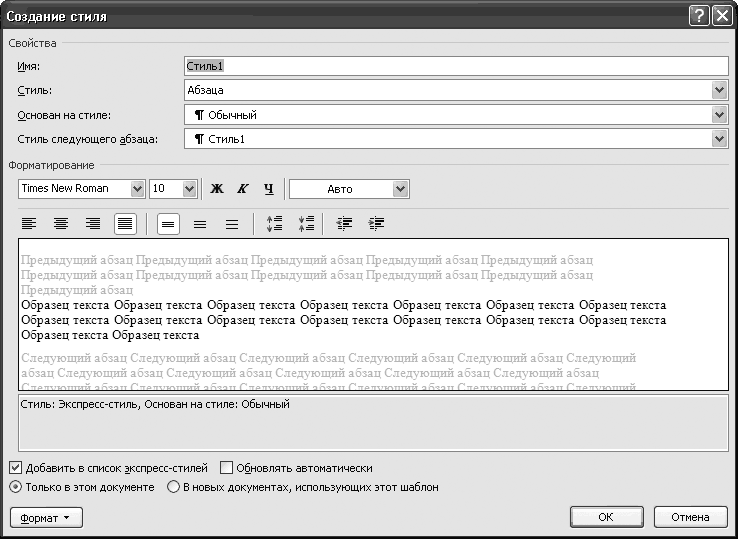Screen dimensions: 738x539
Task: Open the Формат menu button
Action: point(46,518)
